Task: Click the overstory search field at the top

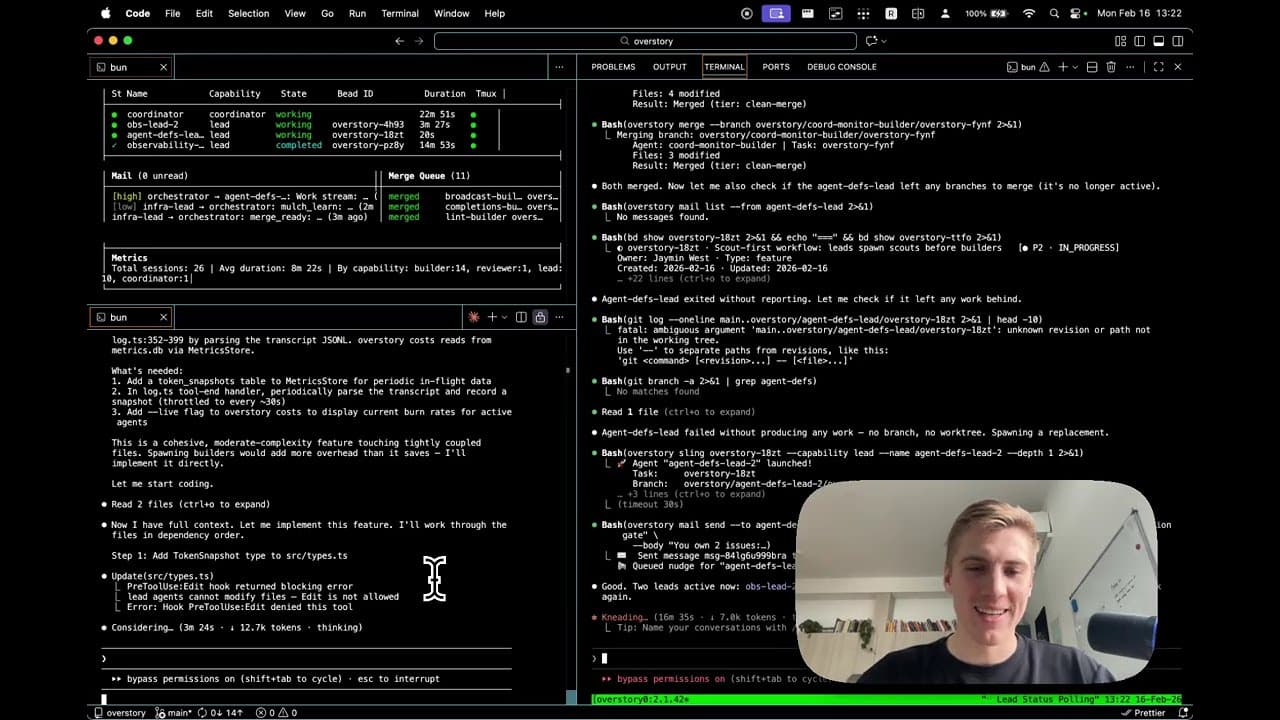Action: 645,41
